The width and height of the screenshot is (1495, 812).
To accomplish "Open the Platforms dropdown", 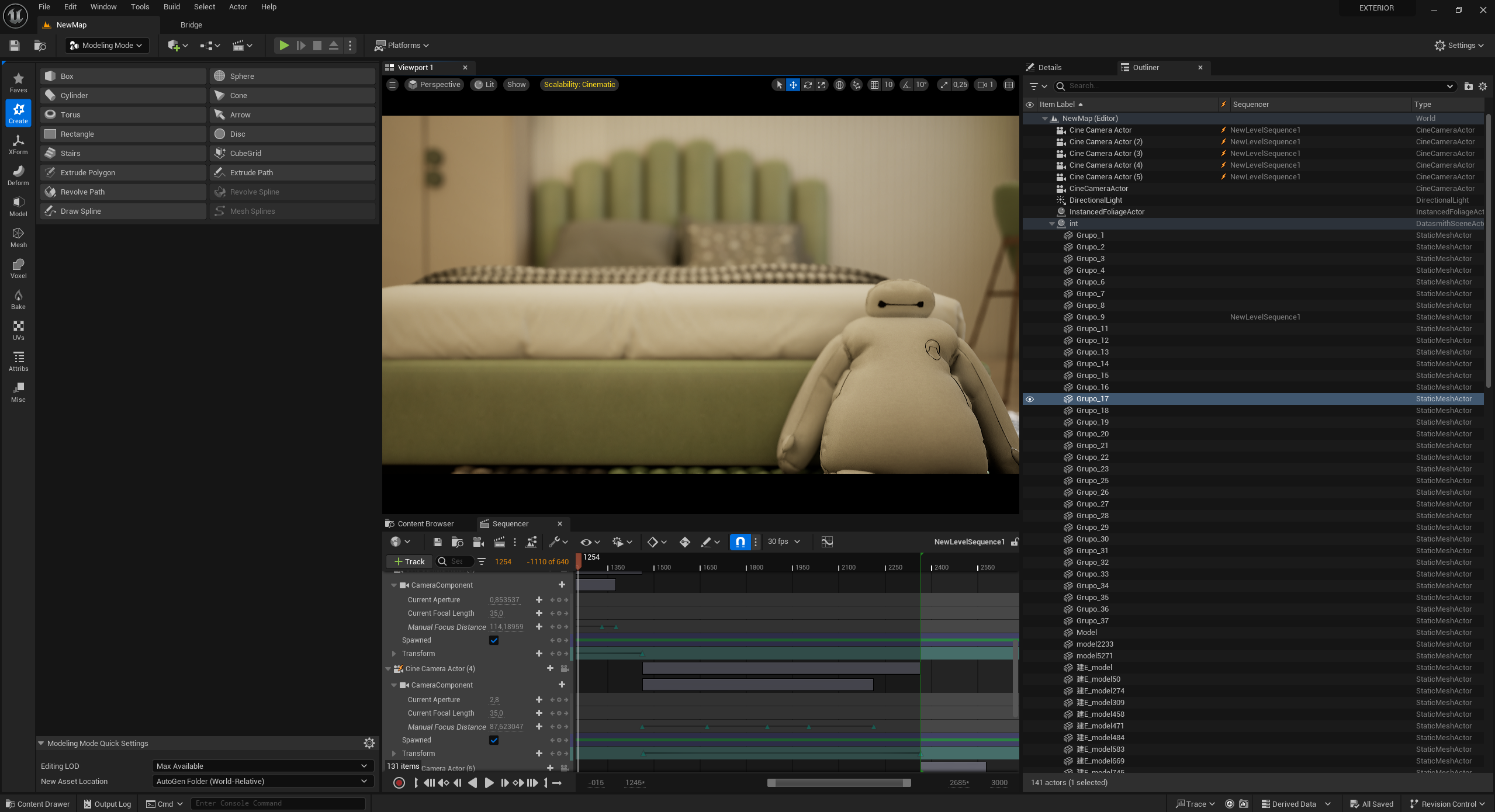I will pos(402,46).
